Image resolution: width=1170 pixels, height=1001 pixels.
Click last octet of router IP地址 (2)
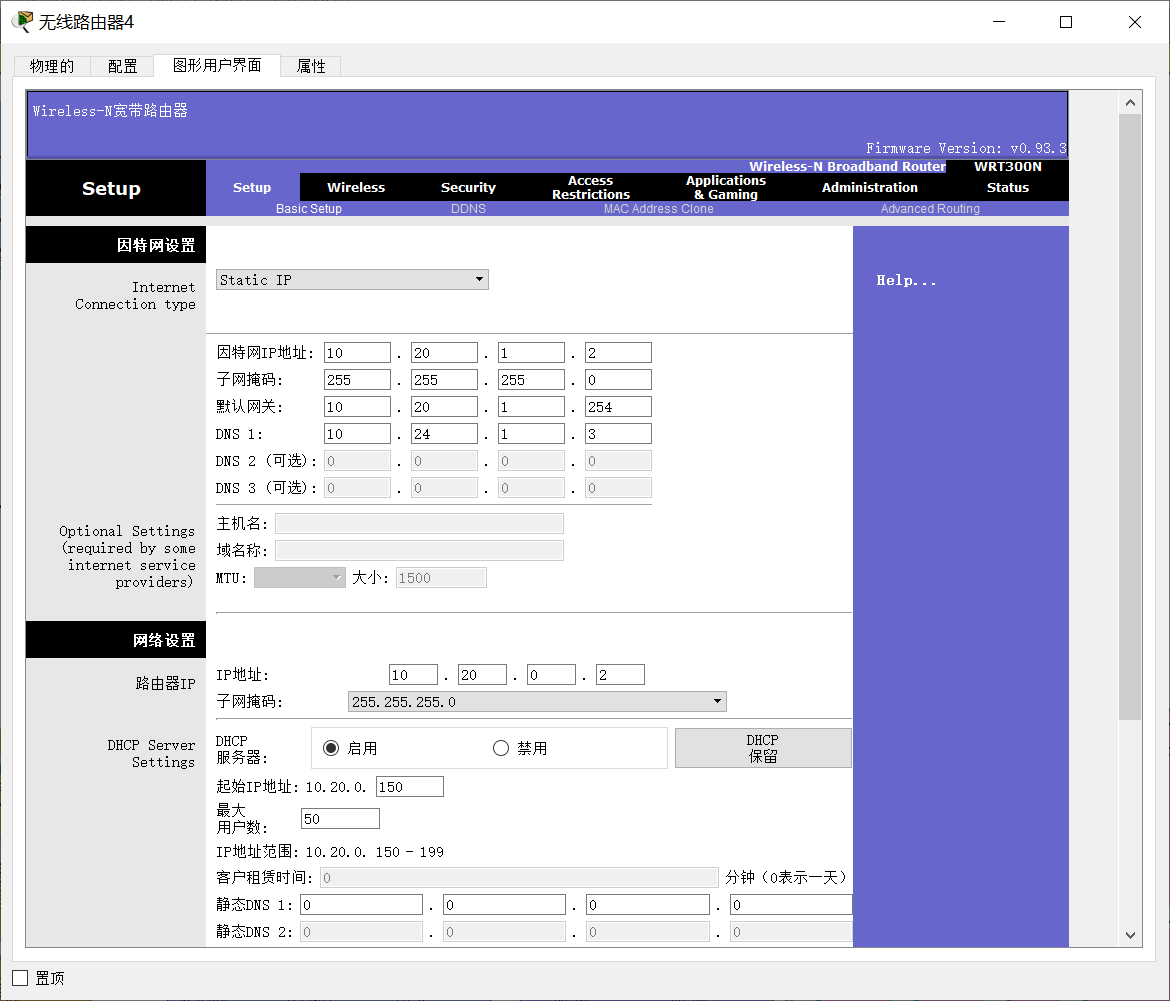tap(620, 674)
